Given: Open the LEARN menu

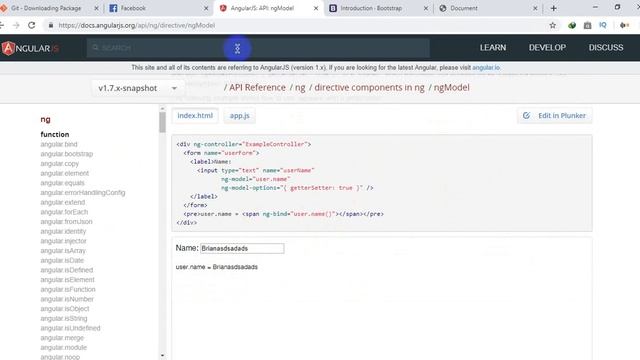Looking at the screenshot, I should [493, 48].
